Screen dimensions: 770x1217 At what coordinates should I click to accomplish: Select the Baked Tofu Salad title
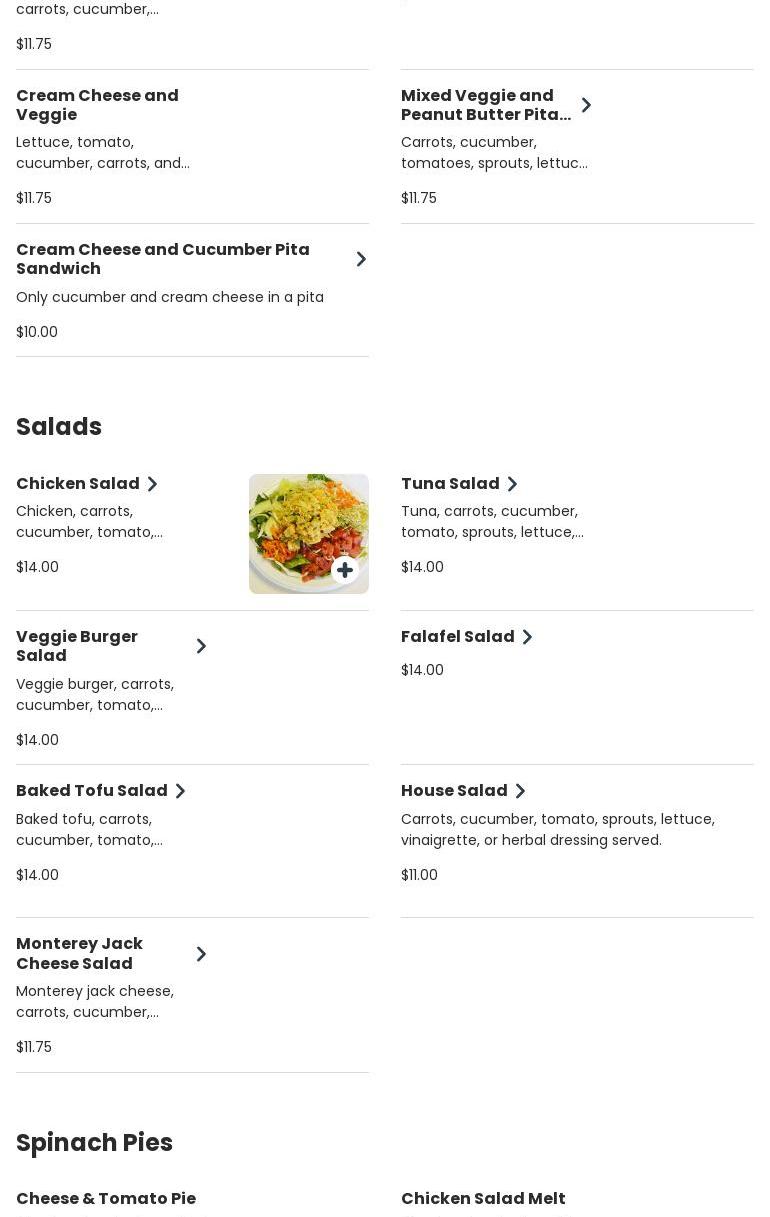click(x=92, y=791)
